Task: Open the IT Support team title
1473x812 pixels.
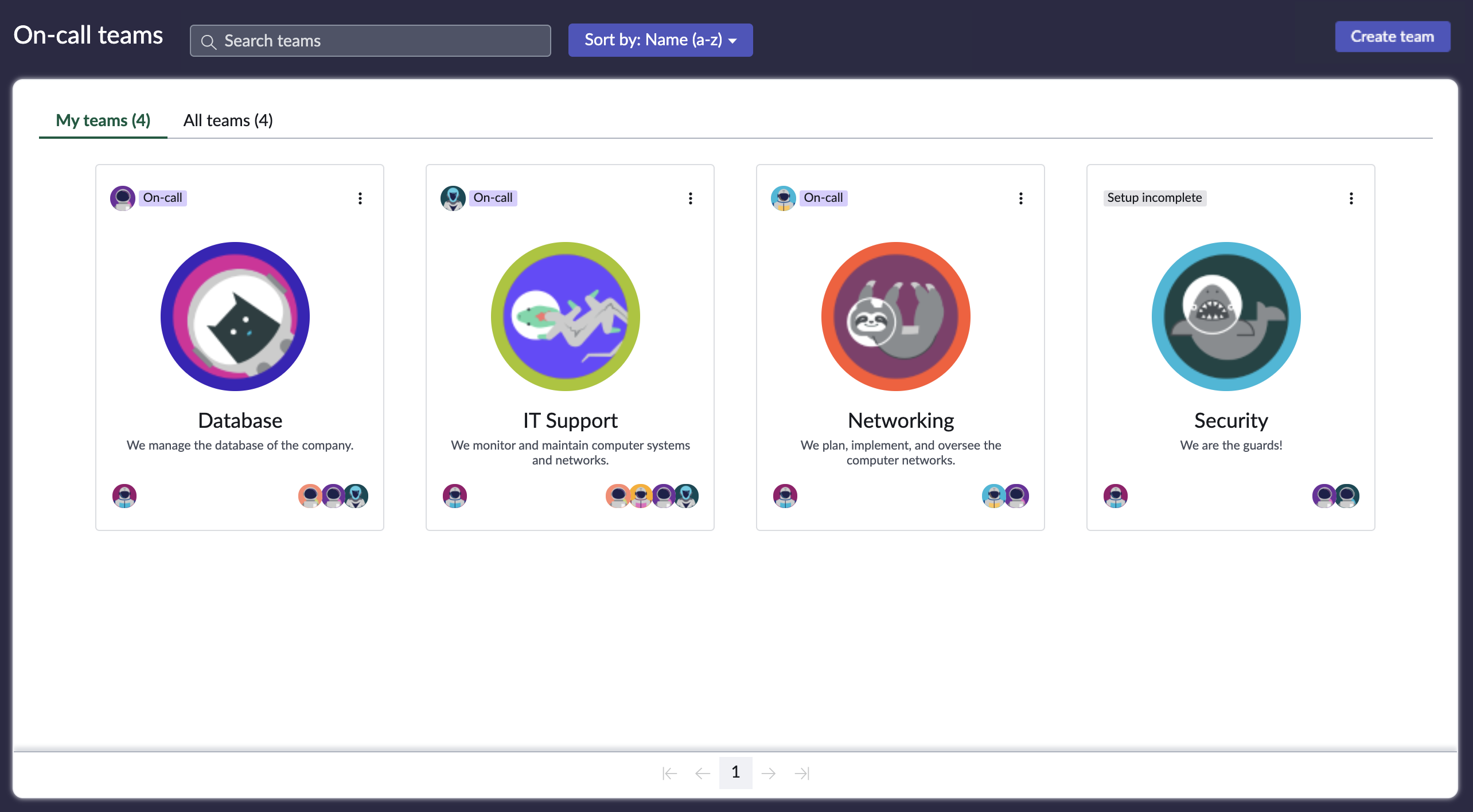Action: point(570,420)
